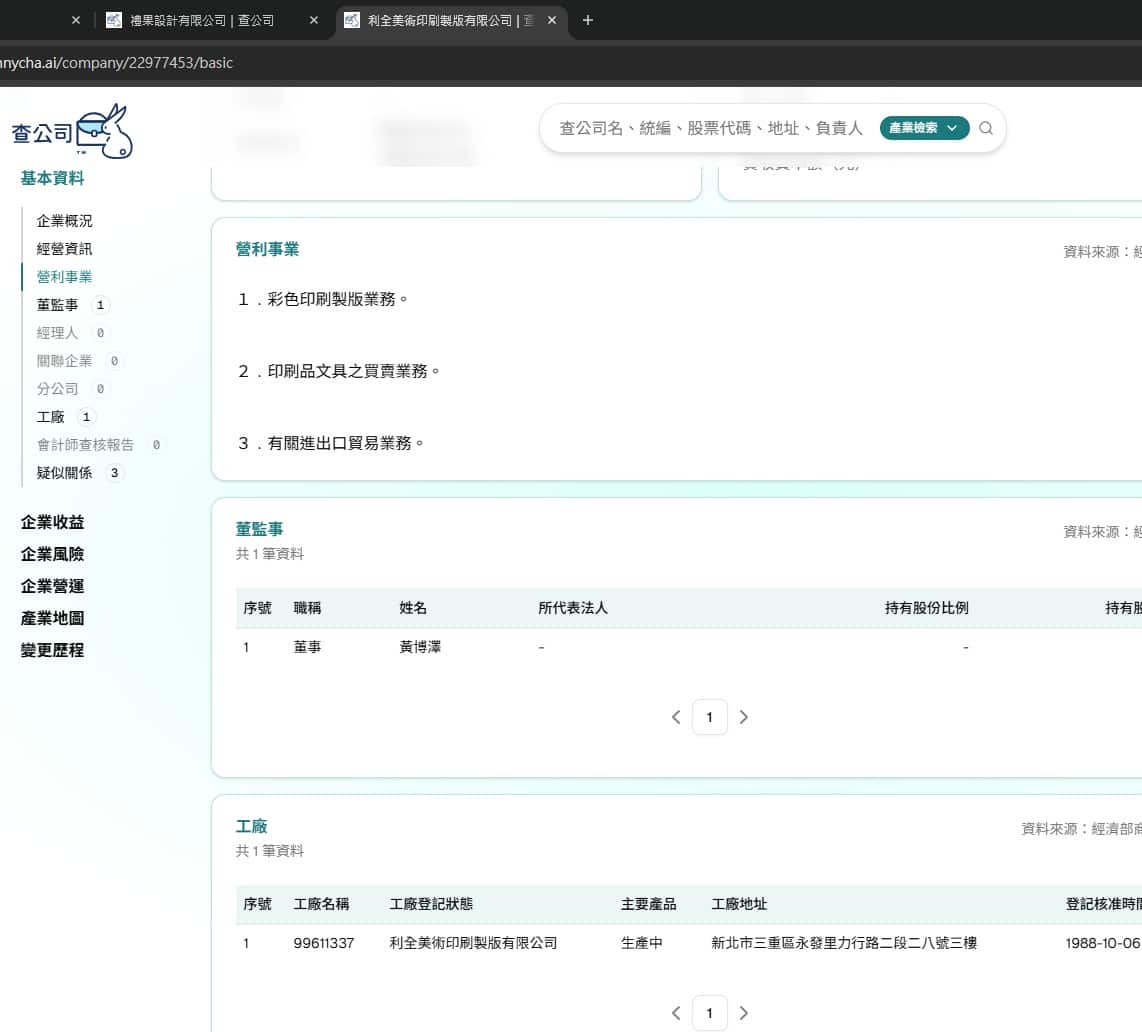Focus the company search input field
Viewport: 1142px width, 1032px height.
tap(711, 128)
